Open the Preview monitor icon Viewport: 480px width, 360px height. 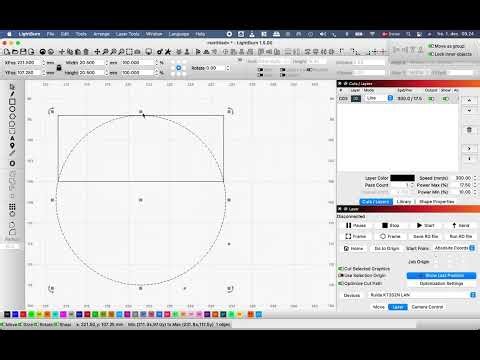[x=149, y=52]
